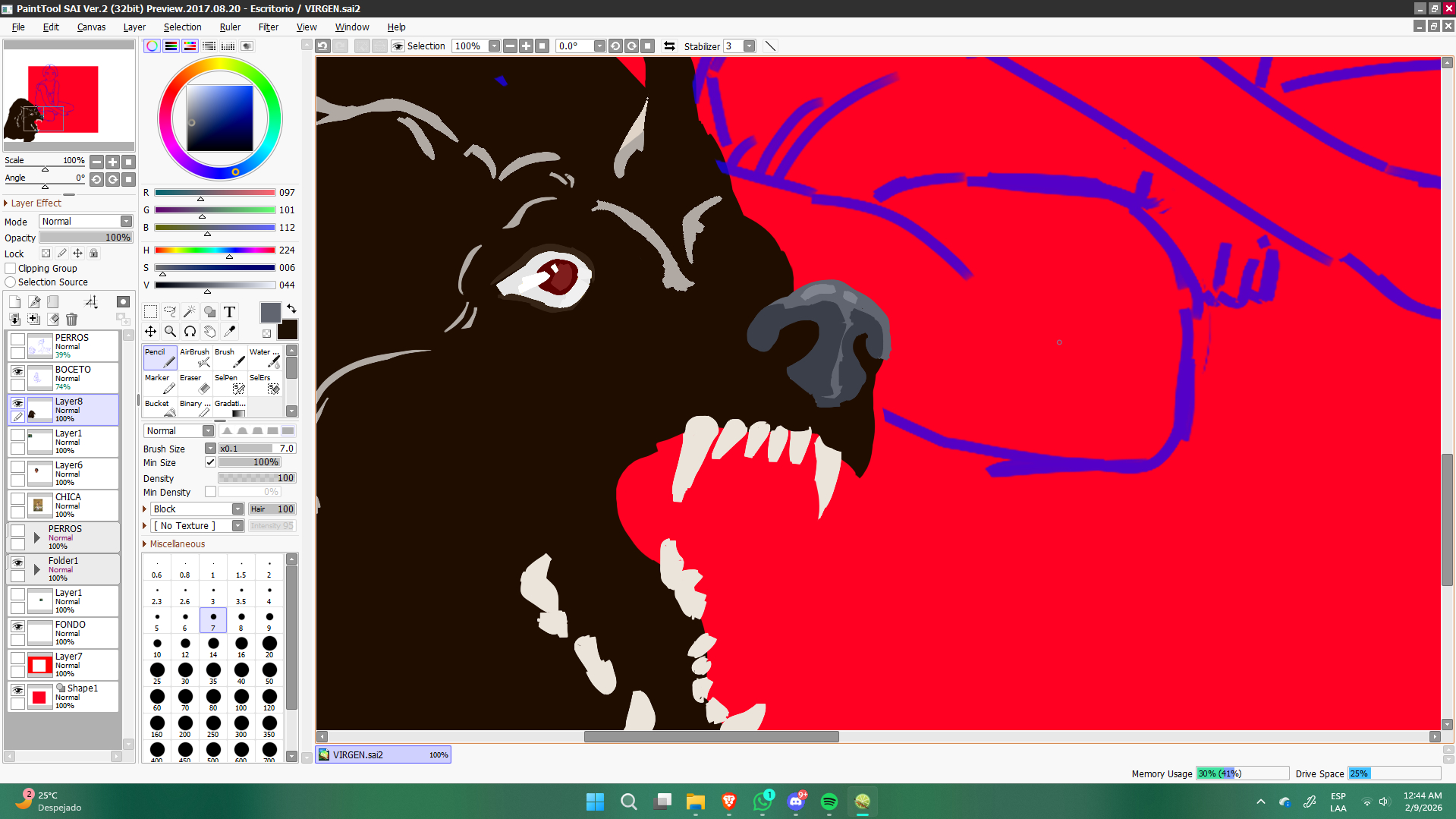This screenshot has width=1456, height=819.
Task: Expand the Folder1 layer group
Action: (36, 569)
